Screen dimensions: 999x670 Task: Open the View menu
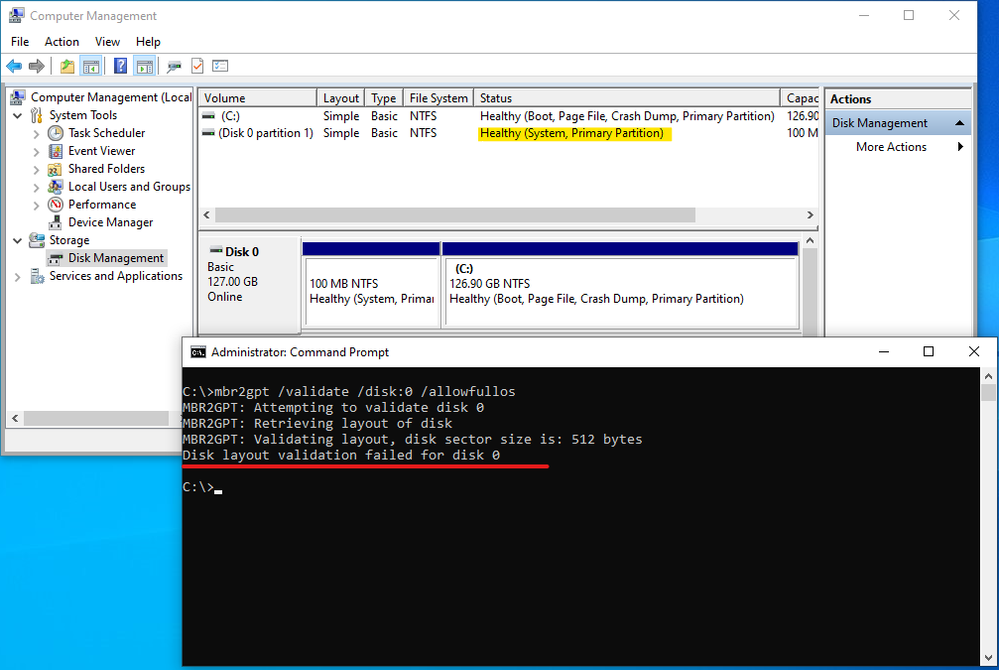coord(107,42)
